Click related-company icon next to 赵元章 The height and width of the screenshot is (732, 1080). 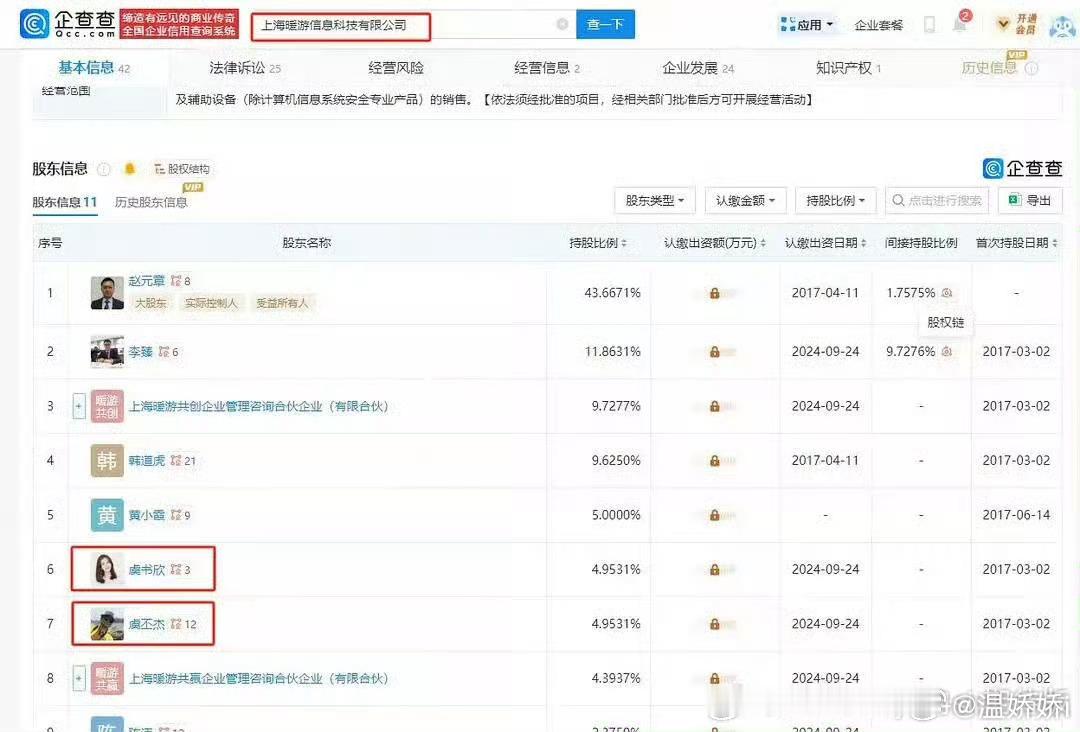pyautogui.click(x=176, y=280)
